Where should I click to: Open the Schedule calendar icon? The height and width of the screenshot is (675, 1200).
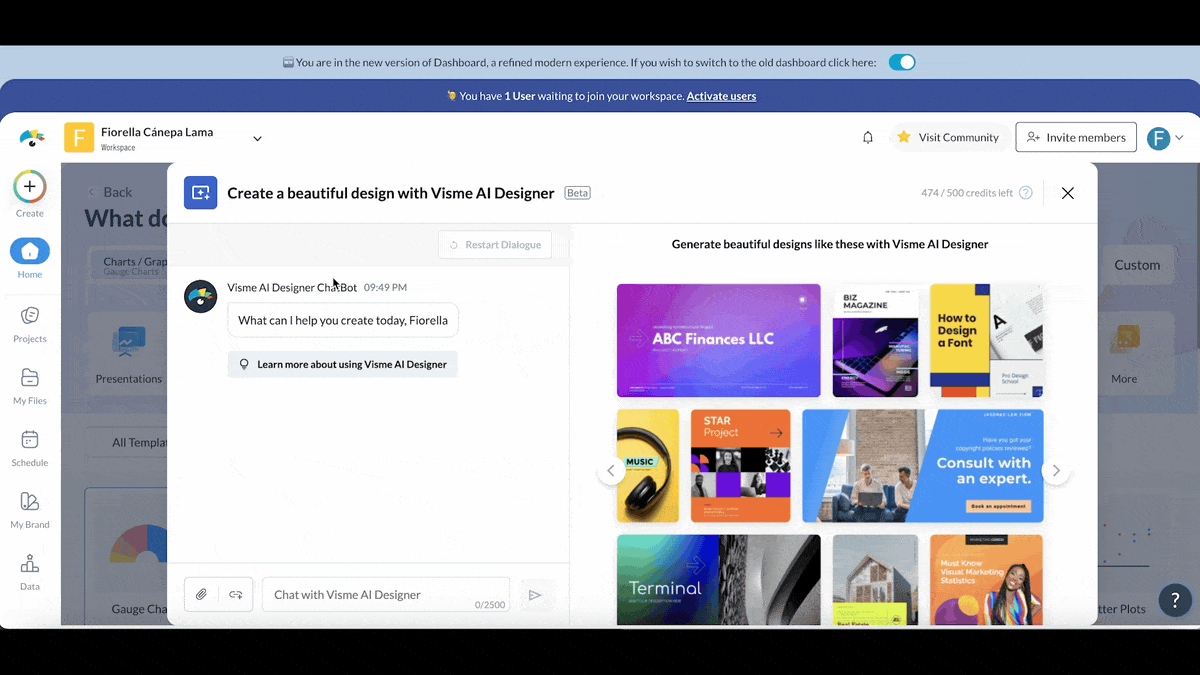coord(30,448)
